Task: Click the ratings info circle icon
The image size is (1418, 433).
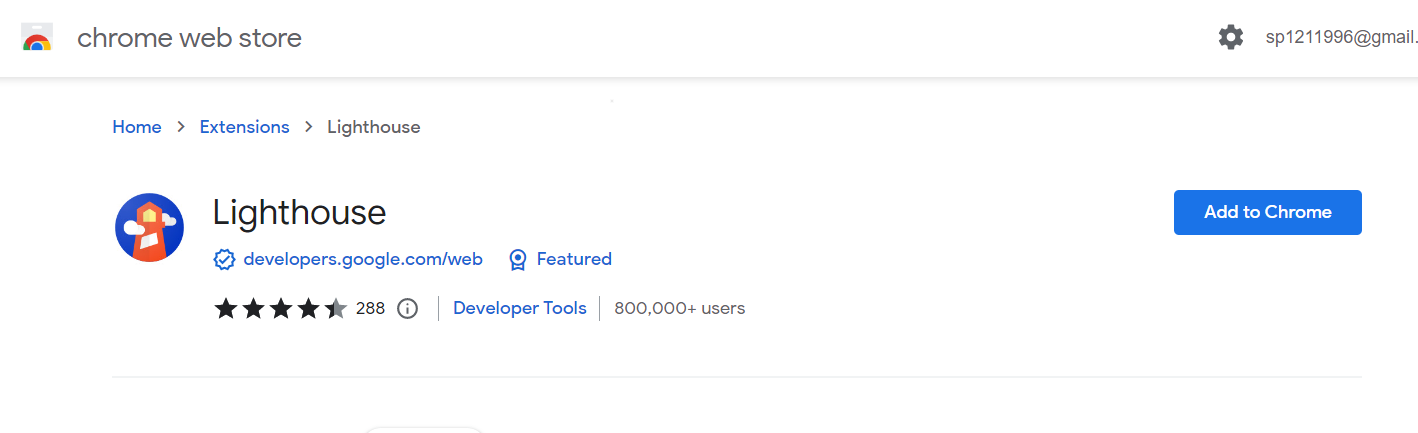Action: pyautogui.click(x=407, y=308)
